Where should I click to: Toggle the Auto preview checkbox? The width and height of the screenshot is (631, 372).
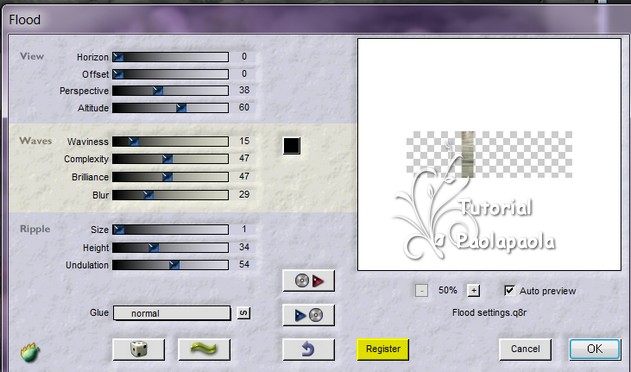[509, 290]
